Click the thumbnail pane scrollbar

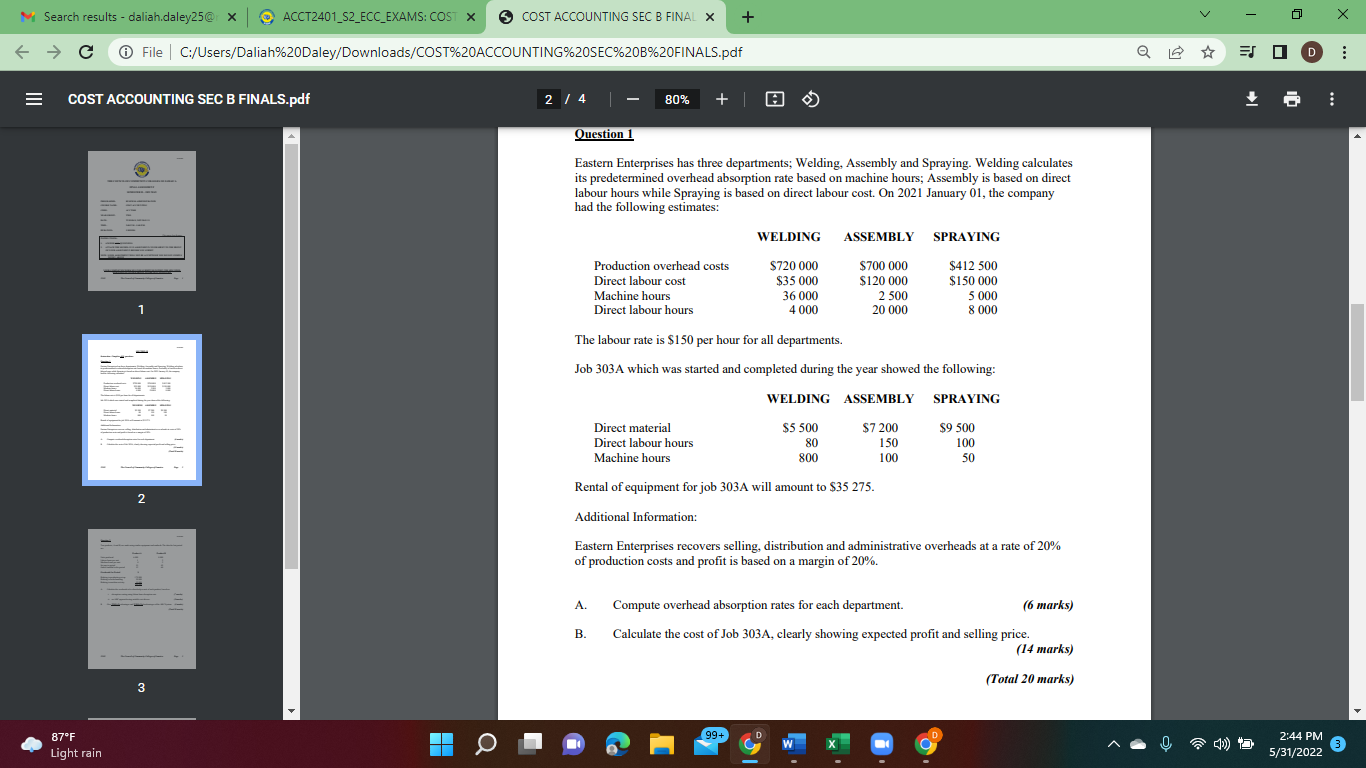tap(292, 355)
